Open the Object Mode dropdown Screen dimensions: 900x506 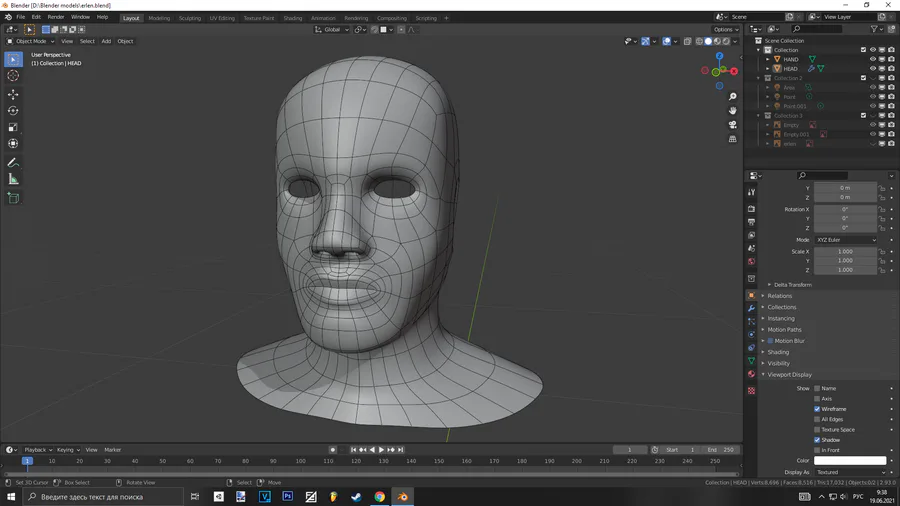[x=28, y=41]
